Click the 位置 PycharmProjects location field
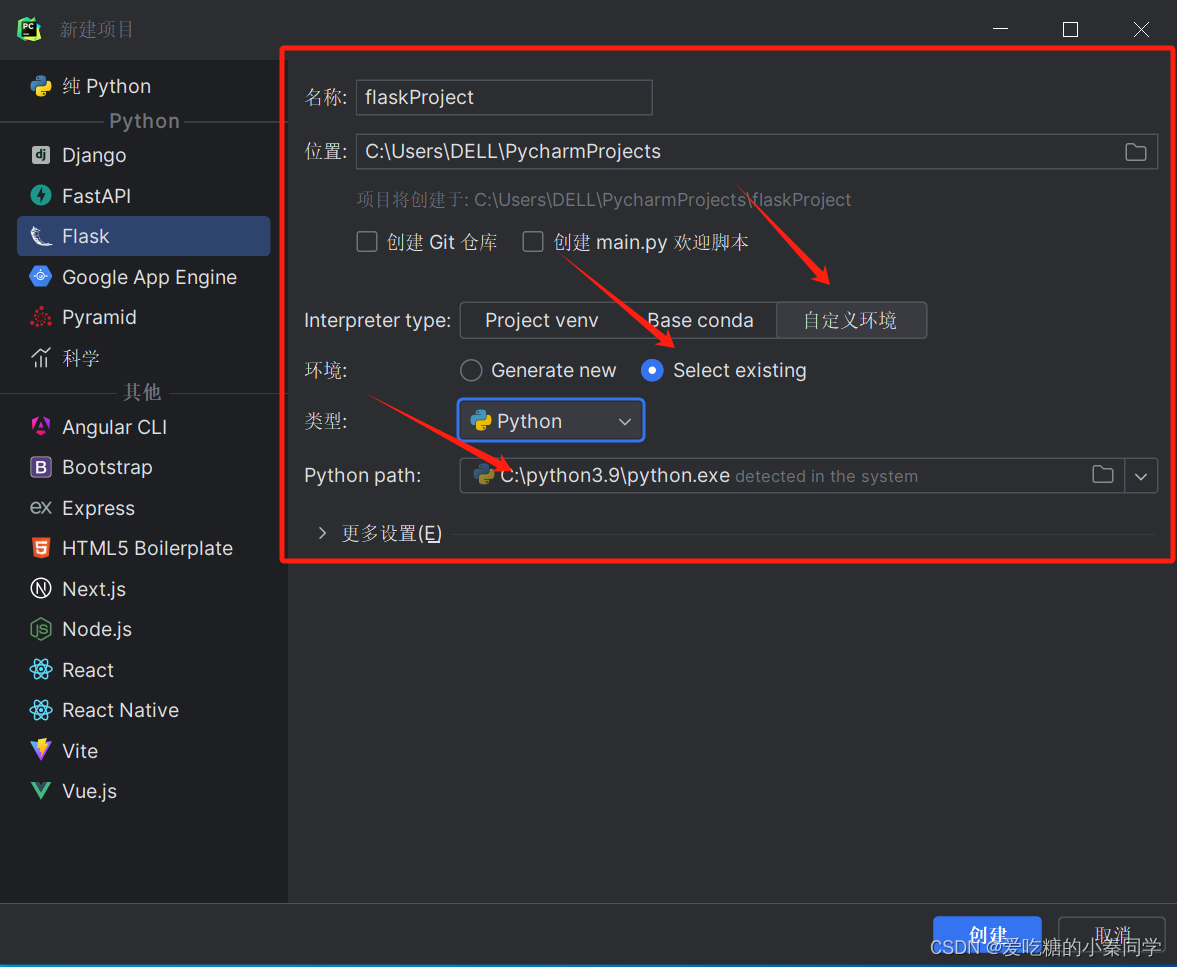This screenshot has width=1177, height=967. [757, 152]
